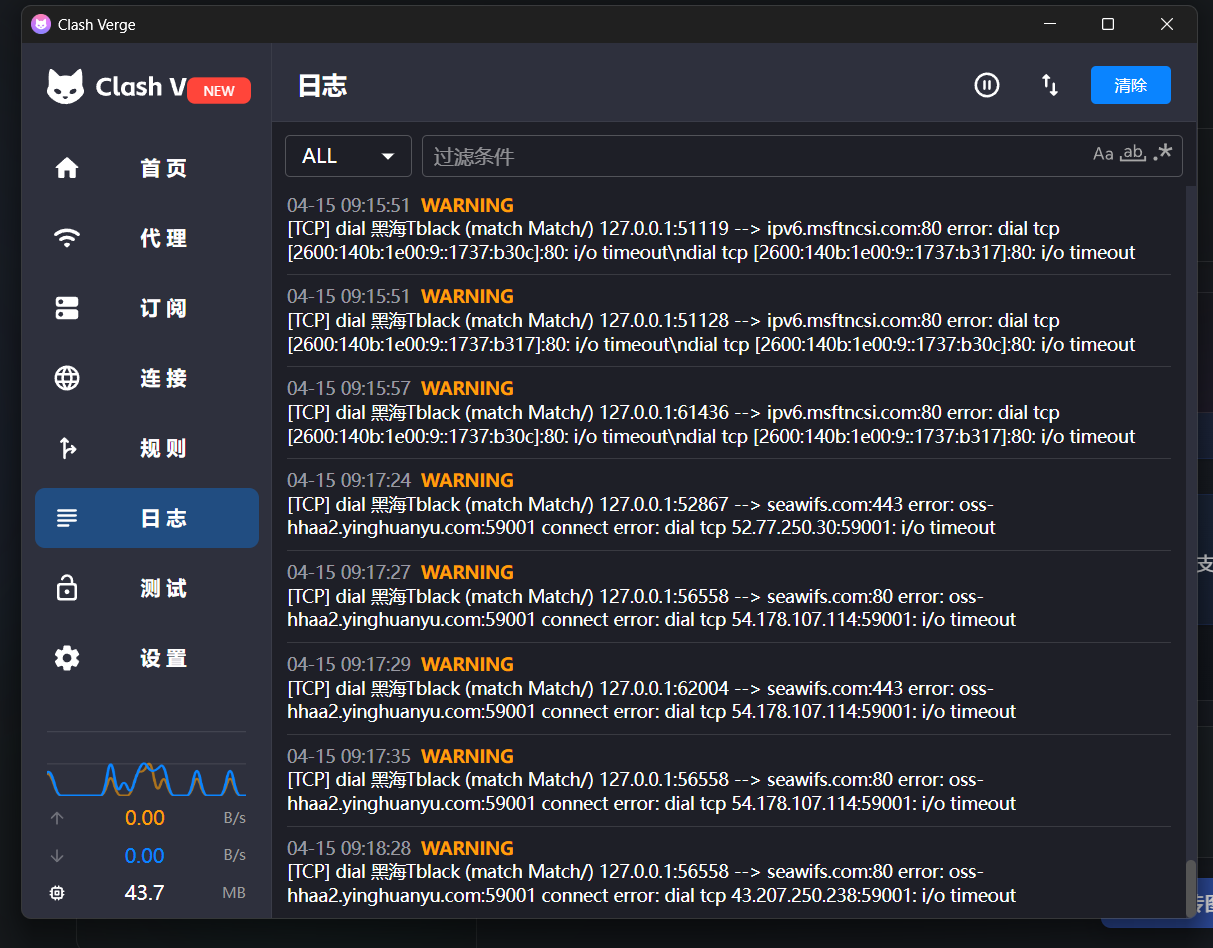Viewport: 1213px width, 948px height.
Task: Toggle whole word matching (ab)
Action: pyautogui.click(x=1132, y=154)
